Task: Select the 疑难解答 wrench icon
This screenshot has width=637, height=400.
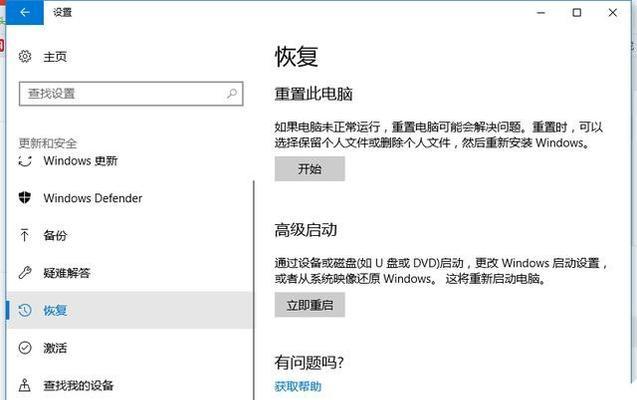Action: (25, 272)
